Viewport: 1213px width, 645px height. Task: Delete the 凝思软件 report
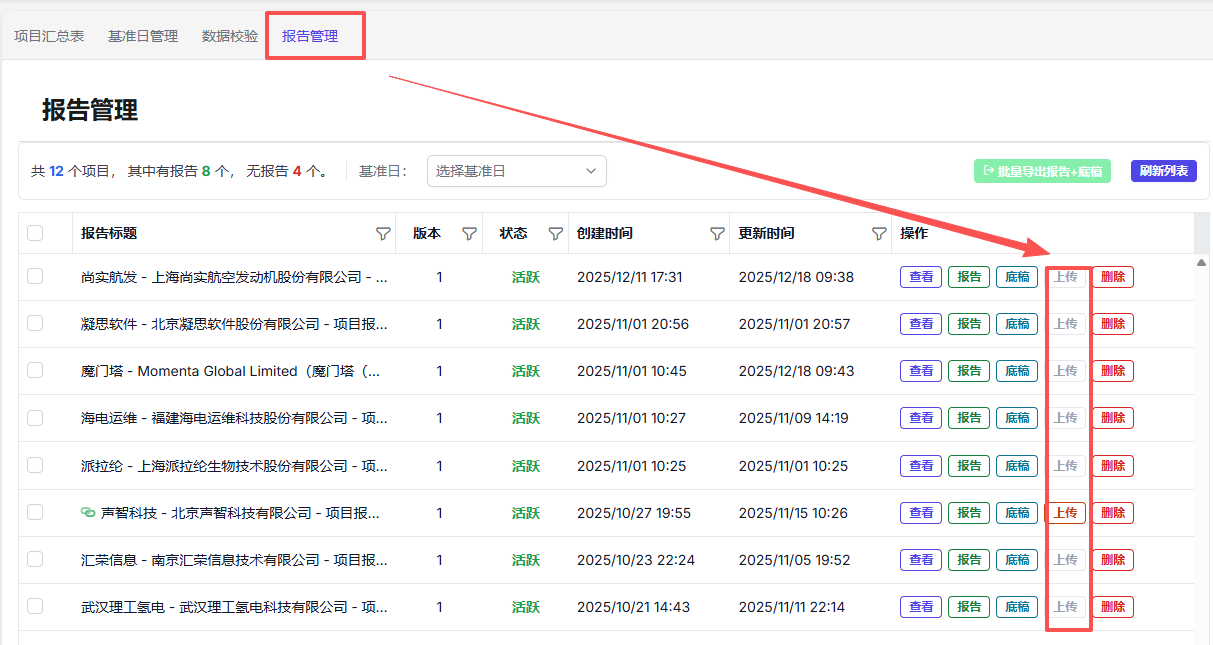(1113, 324)
